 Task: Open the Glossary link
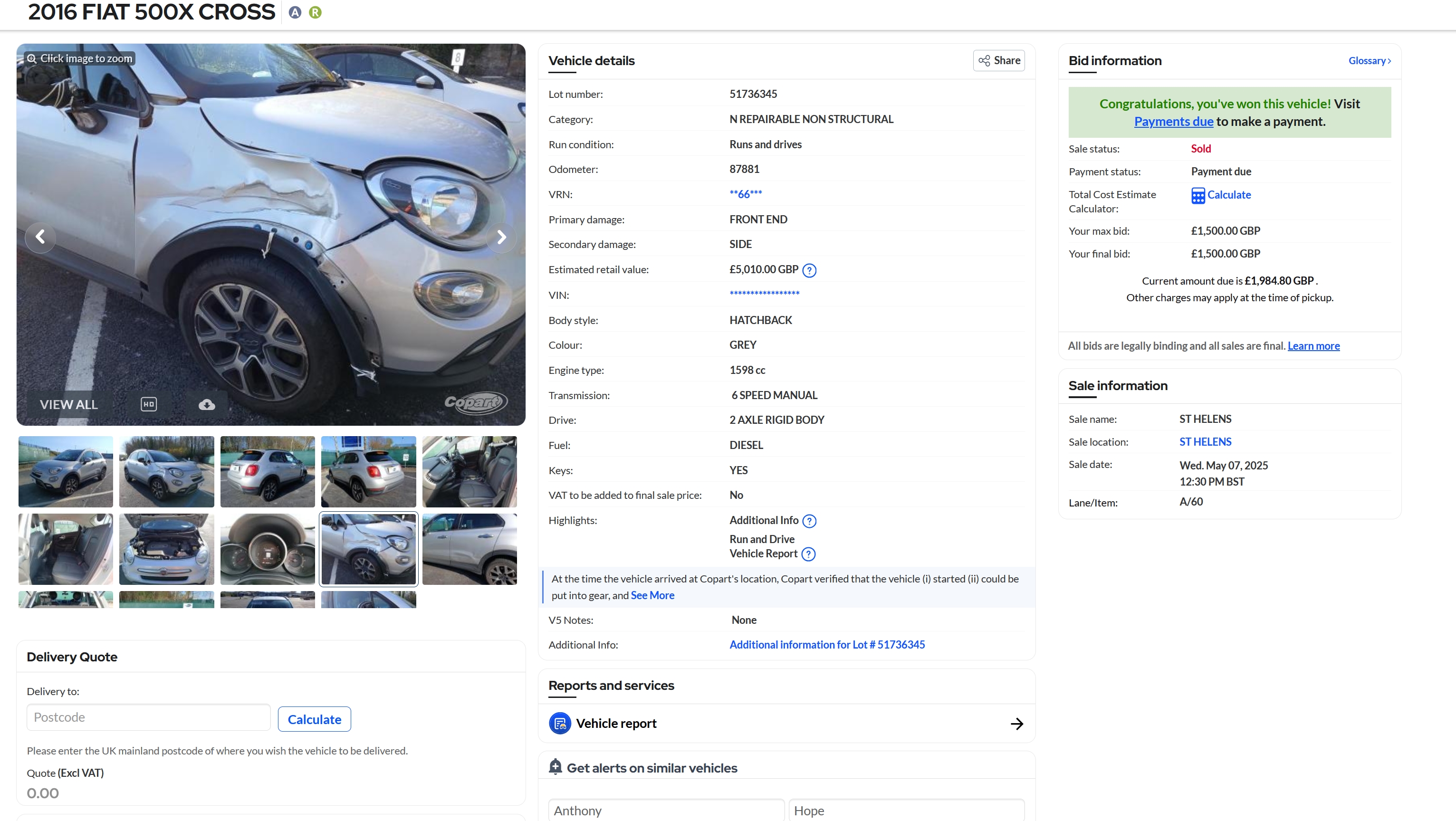click(1369, 60)
